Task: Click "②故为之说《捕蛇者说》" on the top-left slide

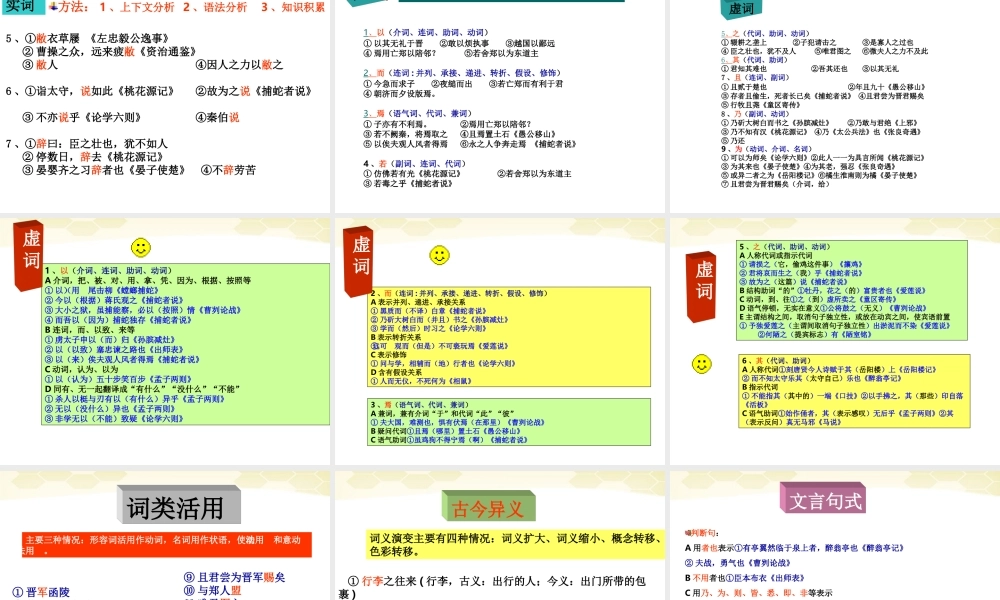Action: (x=253, y=91)
